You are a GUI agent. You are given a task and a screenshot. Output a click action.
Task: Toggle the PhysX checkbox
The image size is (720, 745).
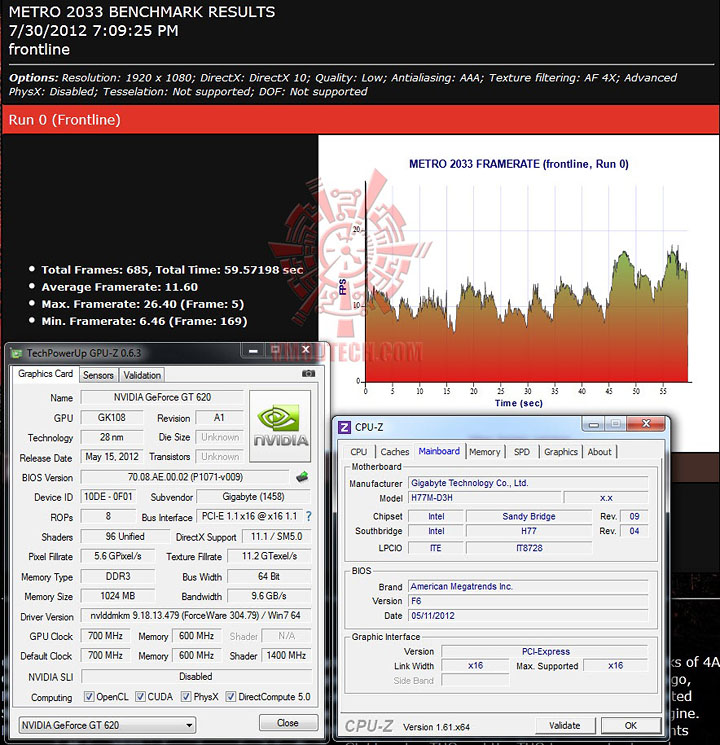tap(186, 697)
